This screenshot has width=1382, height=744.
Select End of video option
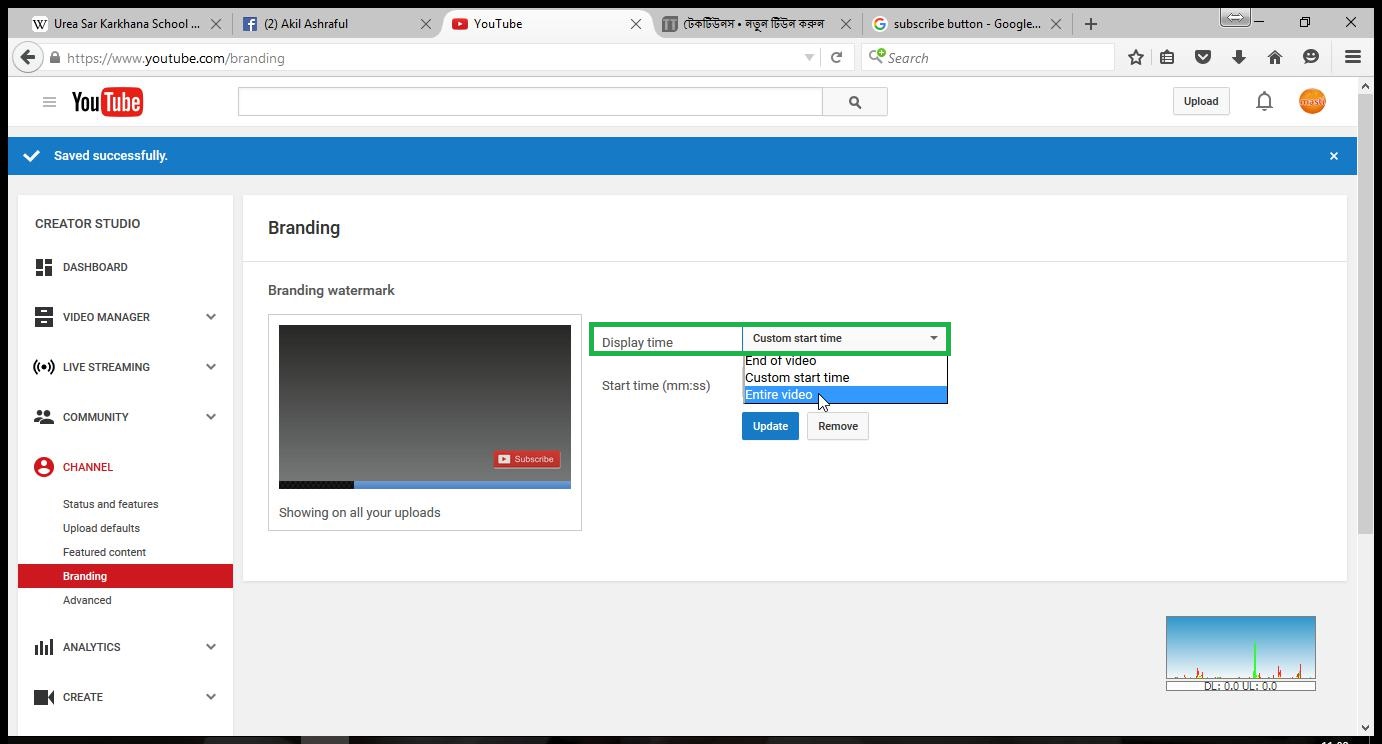845,361
